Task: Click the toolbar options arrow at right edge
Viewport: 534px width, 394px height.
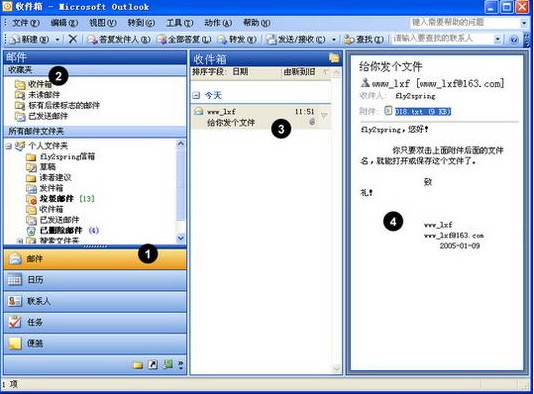Action: [x=527, y=40]
